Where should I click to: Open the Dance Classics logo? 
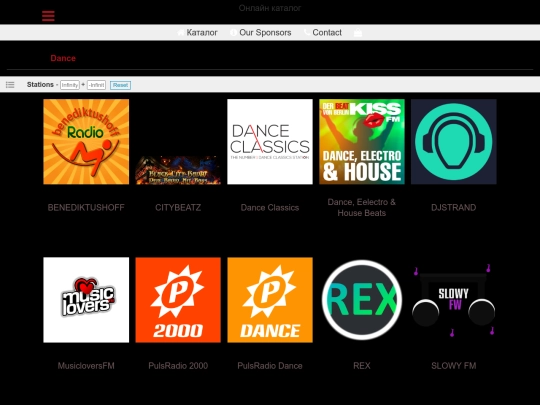tap(270, 142)
